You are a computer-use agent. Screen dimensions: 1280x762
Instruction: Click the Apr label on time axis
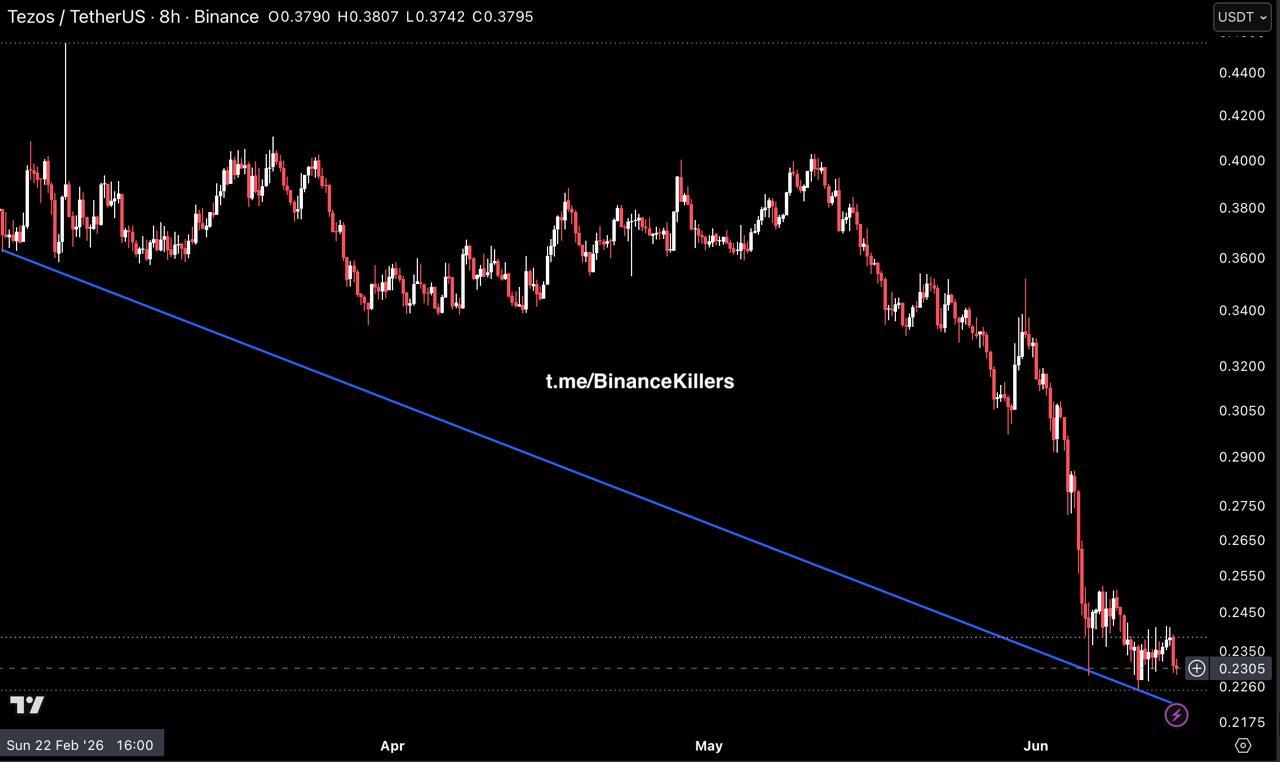point(393,745)
